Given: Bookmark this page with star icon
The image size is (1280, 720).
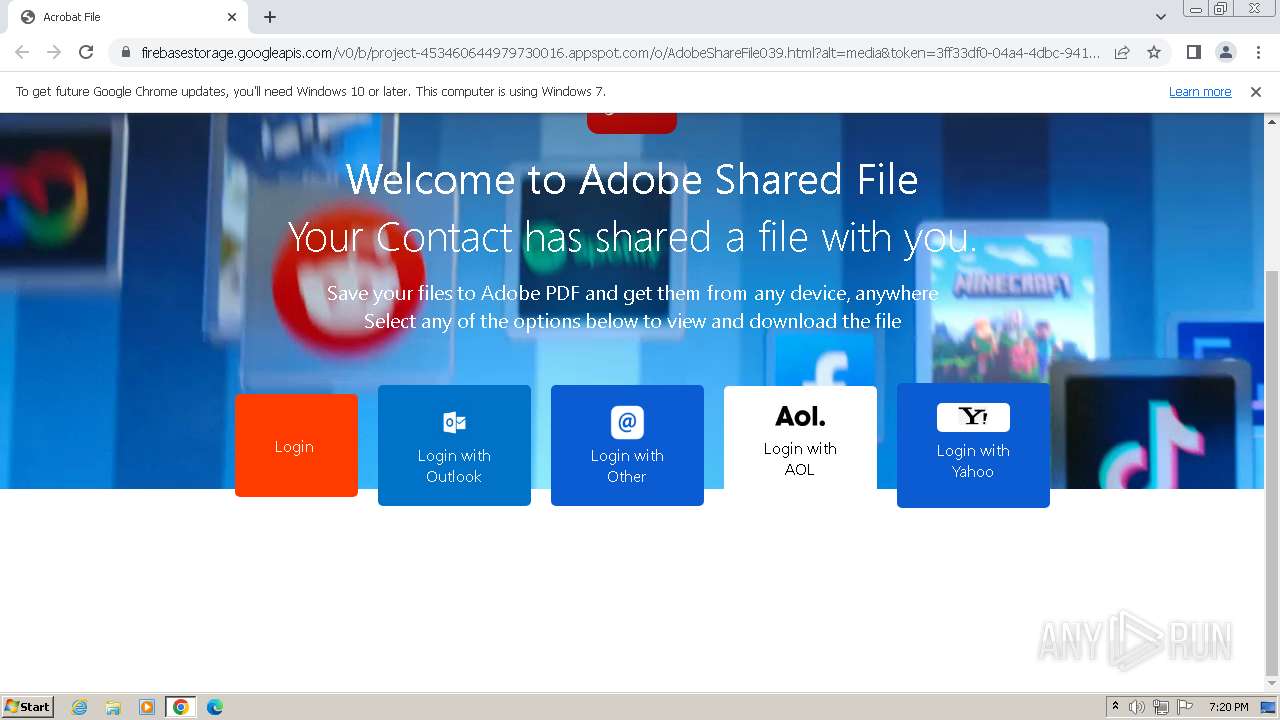Looking at the screenshot, I should tap(1154, 52).
